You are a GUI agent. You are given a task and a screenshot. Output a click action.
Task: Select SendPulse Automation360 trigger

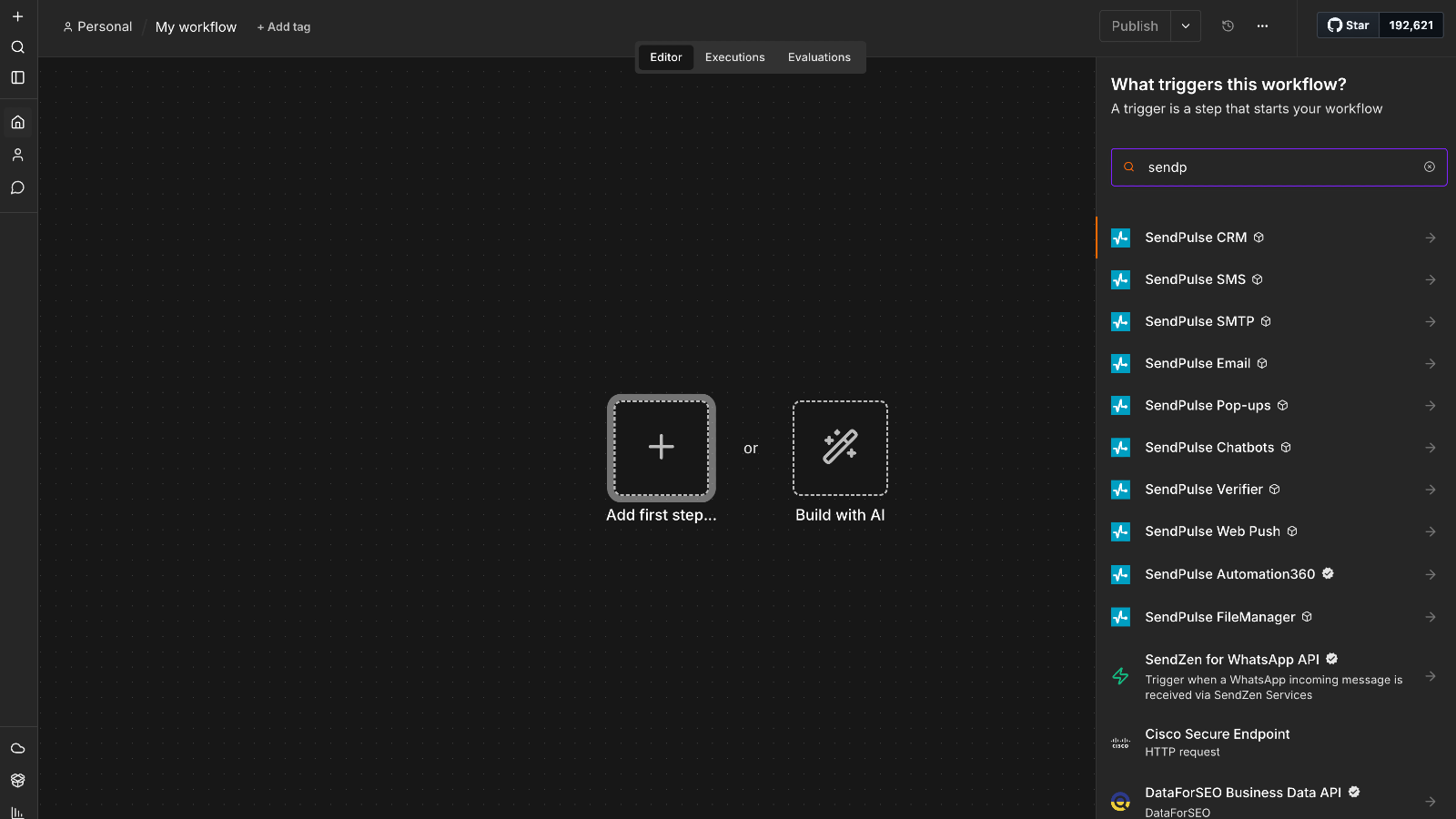[x=1274, y=574]
